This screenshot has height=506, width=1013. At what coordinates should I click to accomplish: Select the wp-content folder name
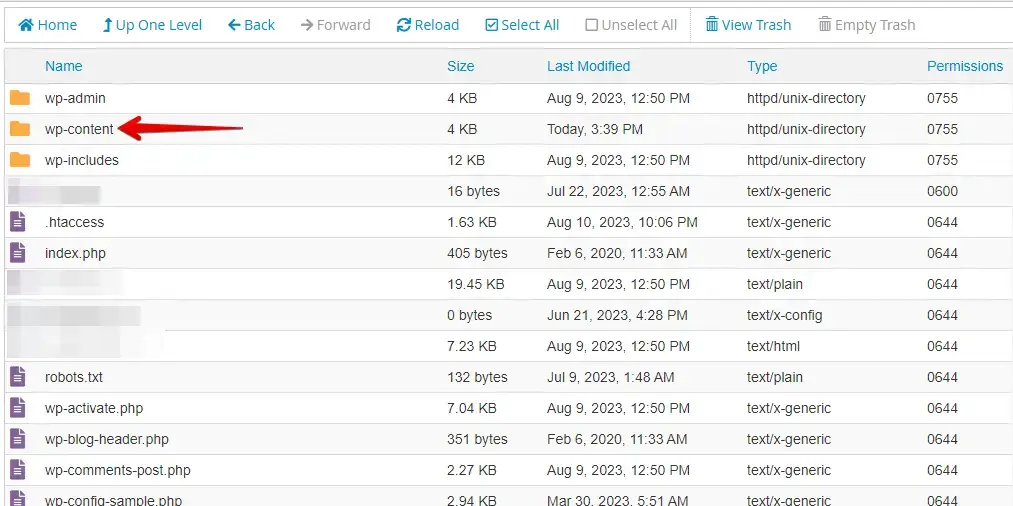click(79, 129)
